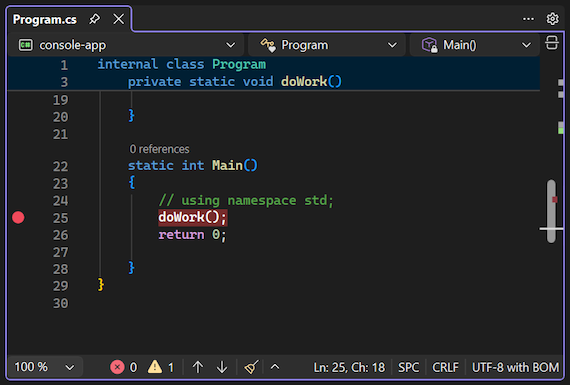The image size is (570, 385).
Task: Open the tab overflow ellipsis menu
Action: [528, 19]
